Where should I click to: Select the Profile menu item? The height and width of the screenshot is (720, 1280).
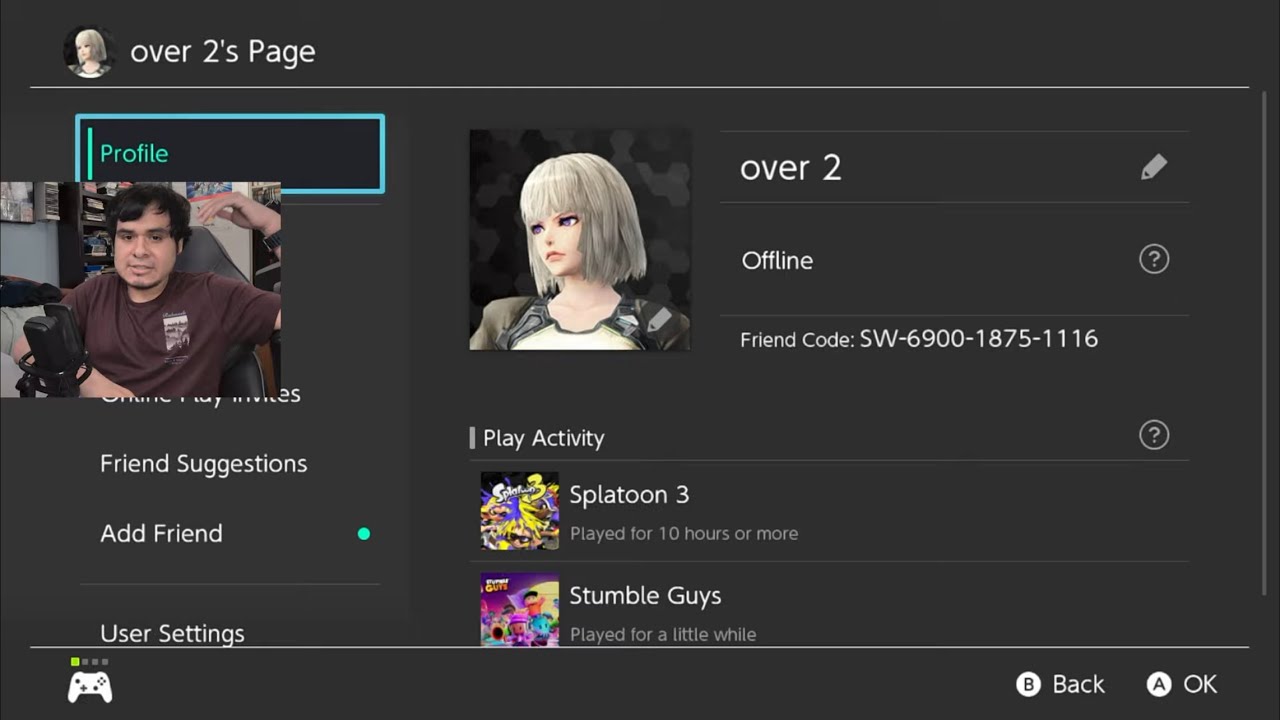[x=230, y=154]
